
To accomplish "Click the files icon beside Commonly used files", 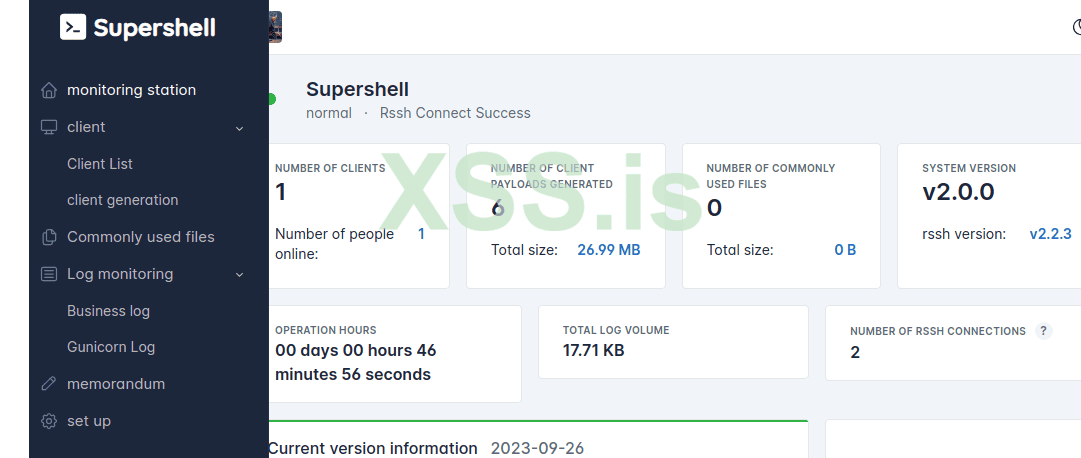I will (48, 237).
